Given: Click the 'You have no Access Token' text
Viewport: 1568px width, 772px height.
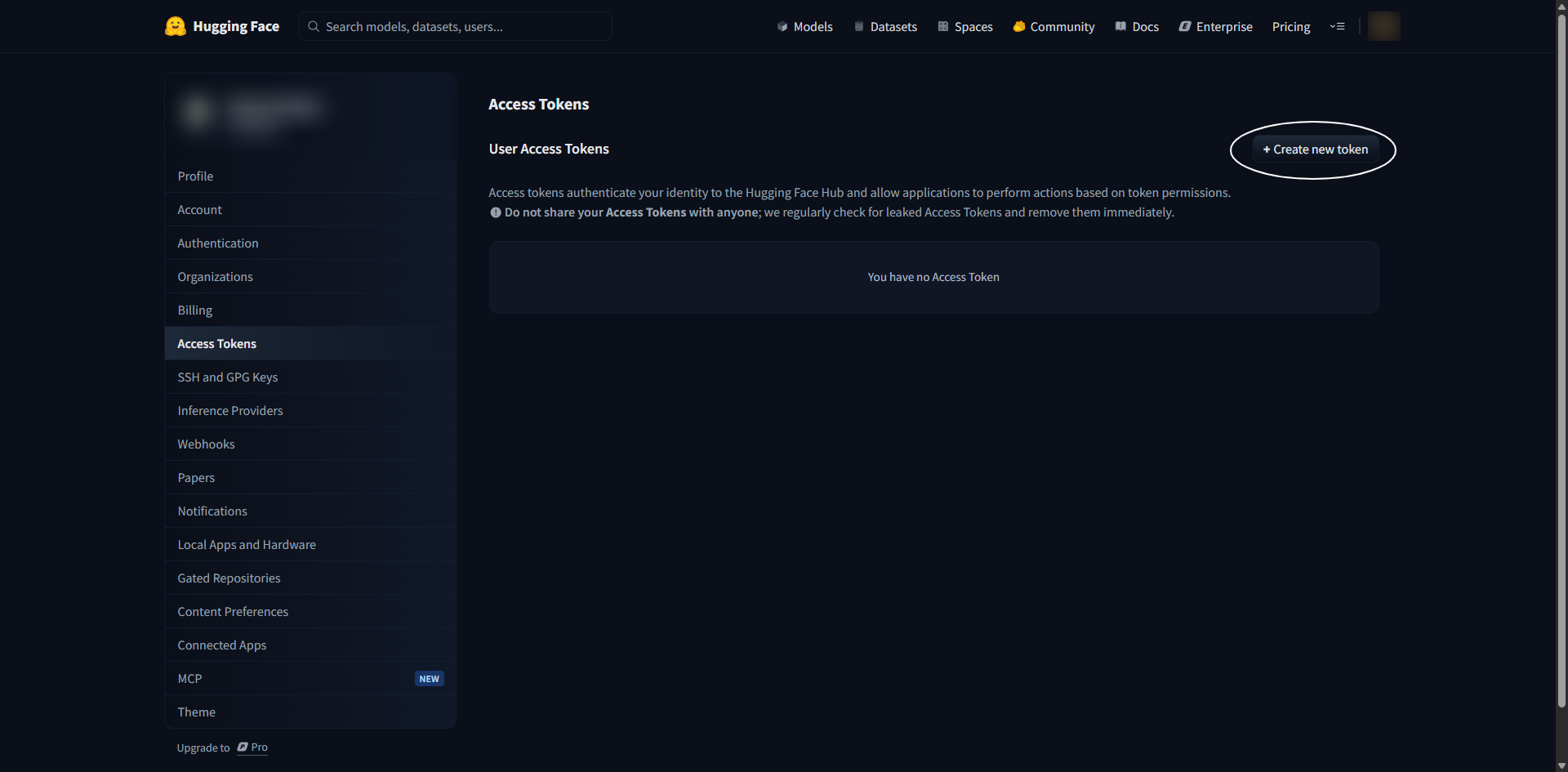Looking at the screenshot, I should (933, 277).
